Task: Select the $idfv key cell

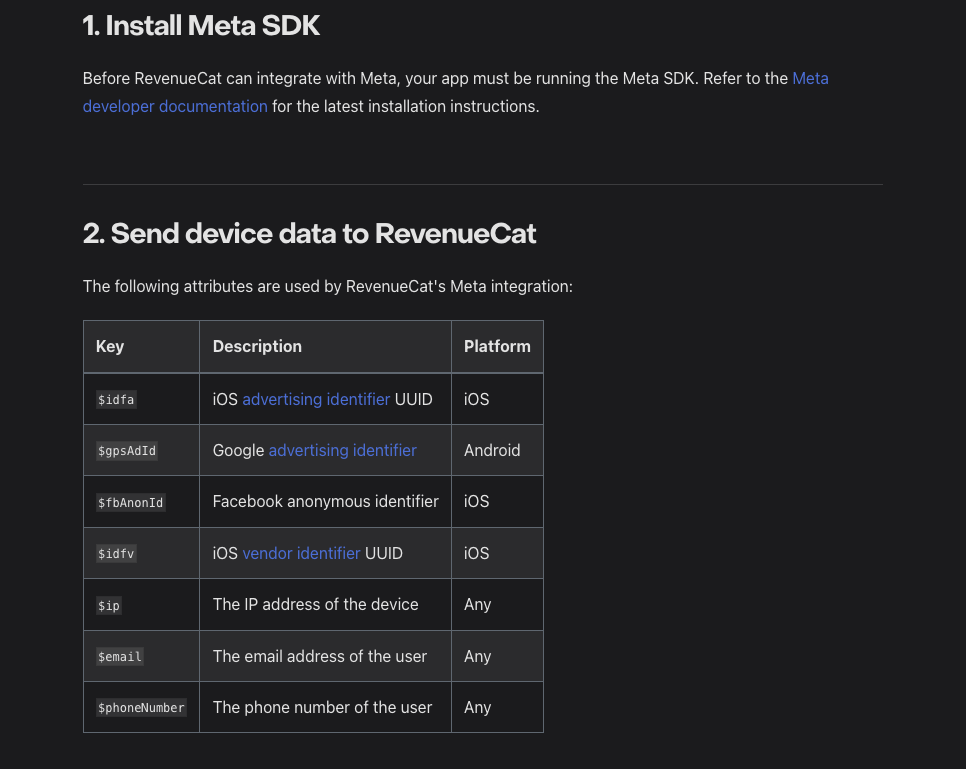Action: point(141,553)
